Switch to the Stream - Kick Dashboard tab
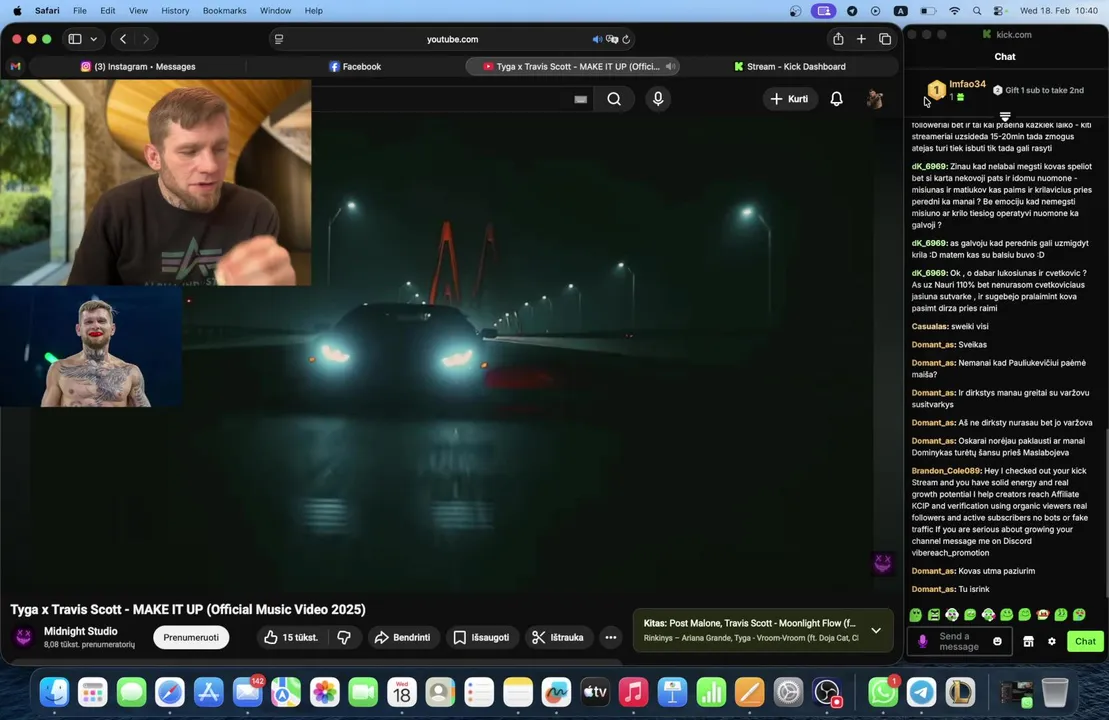This screenshot has width=1109, height=720. pos(789,66)
